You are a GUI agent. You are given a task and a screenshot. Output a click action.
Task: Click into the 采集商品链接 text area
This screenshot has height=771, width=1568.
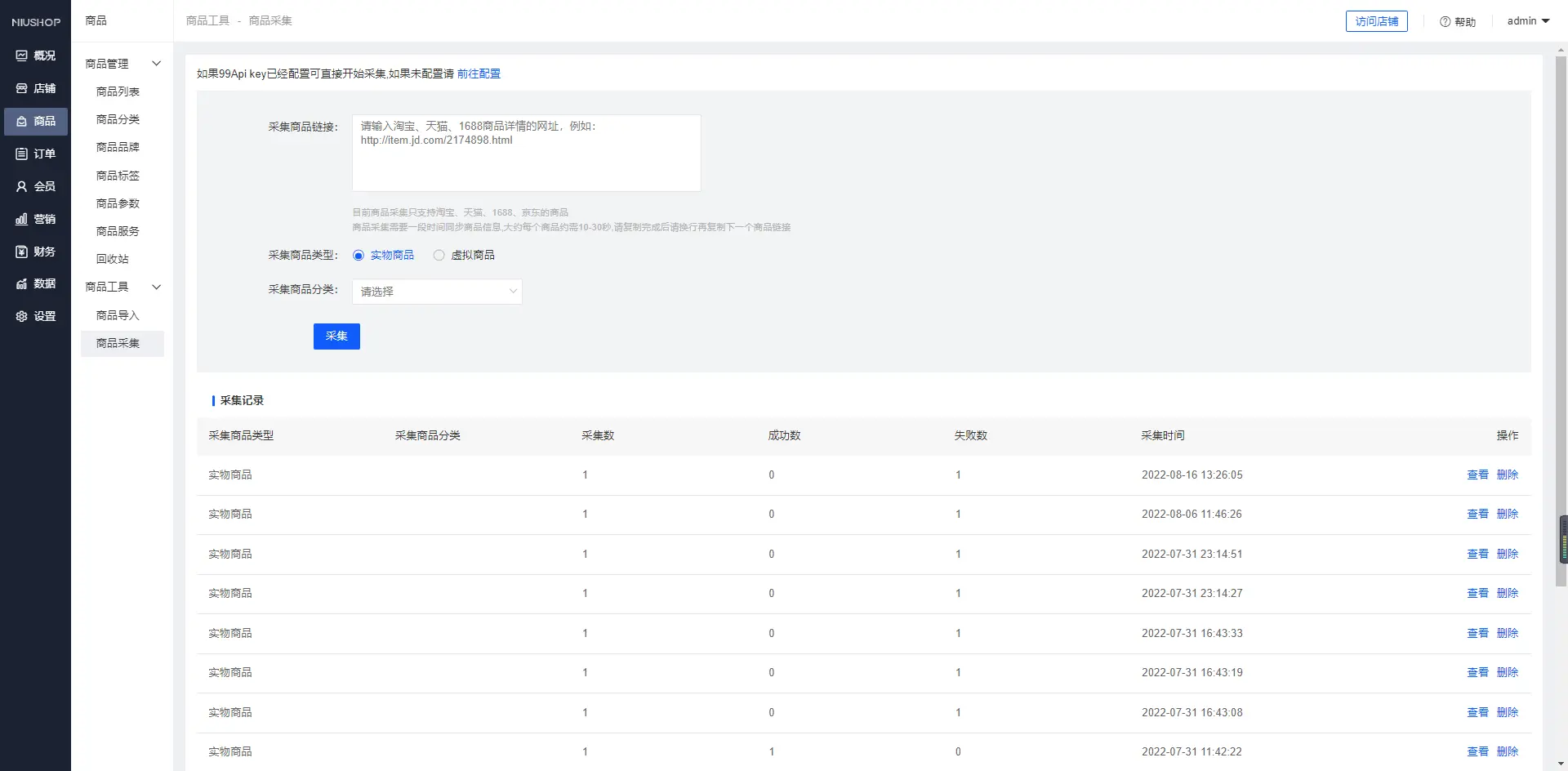coord(526,154)
